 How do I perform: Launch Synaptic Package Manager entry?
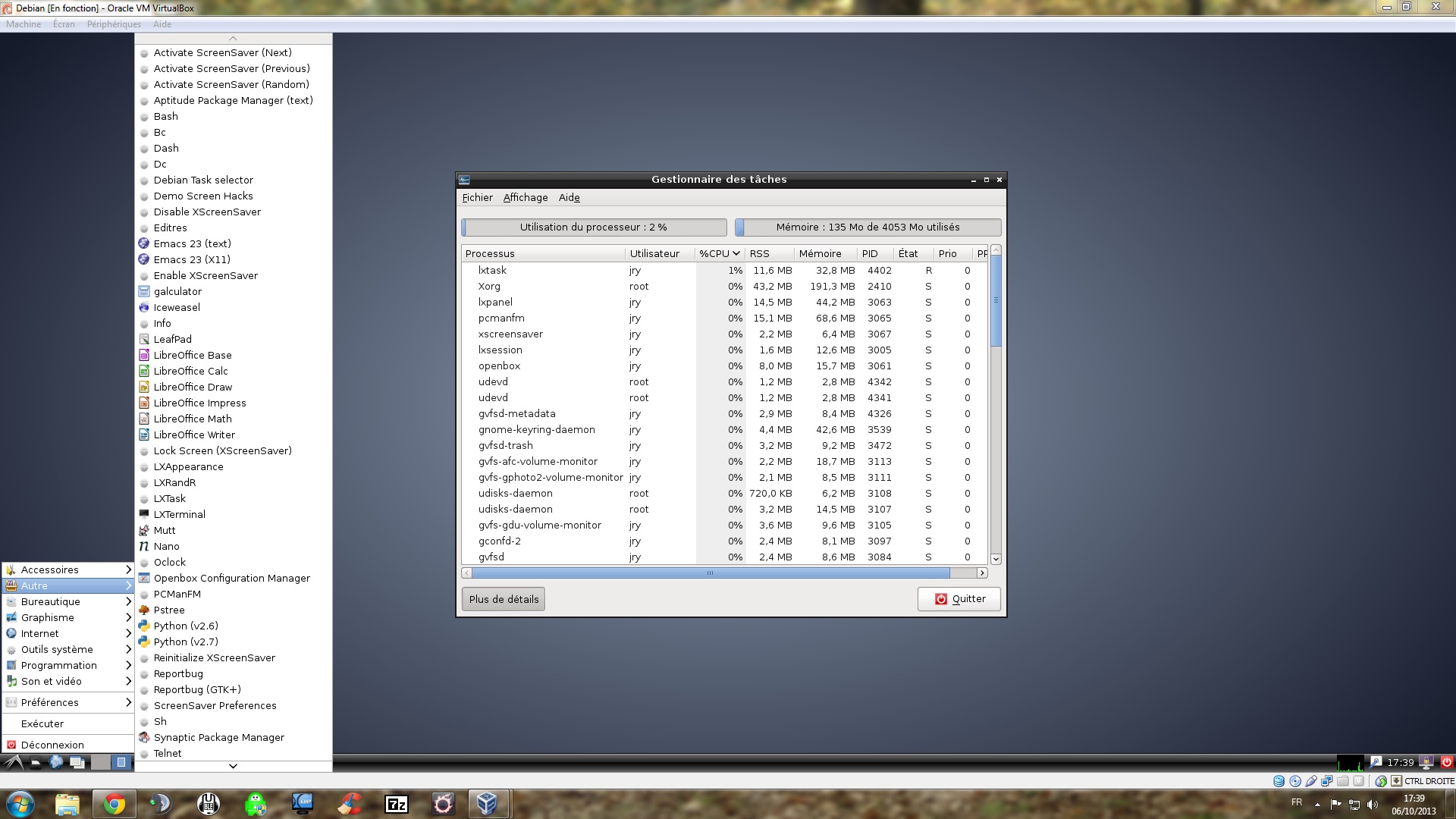(234, 737)
